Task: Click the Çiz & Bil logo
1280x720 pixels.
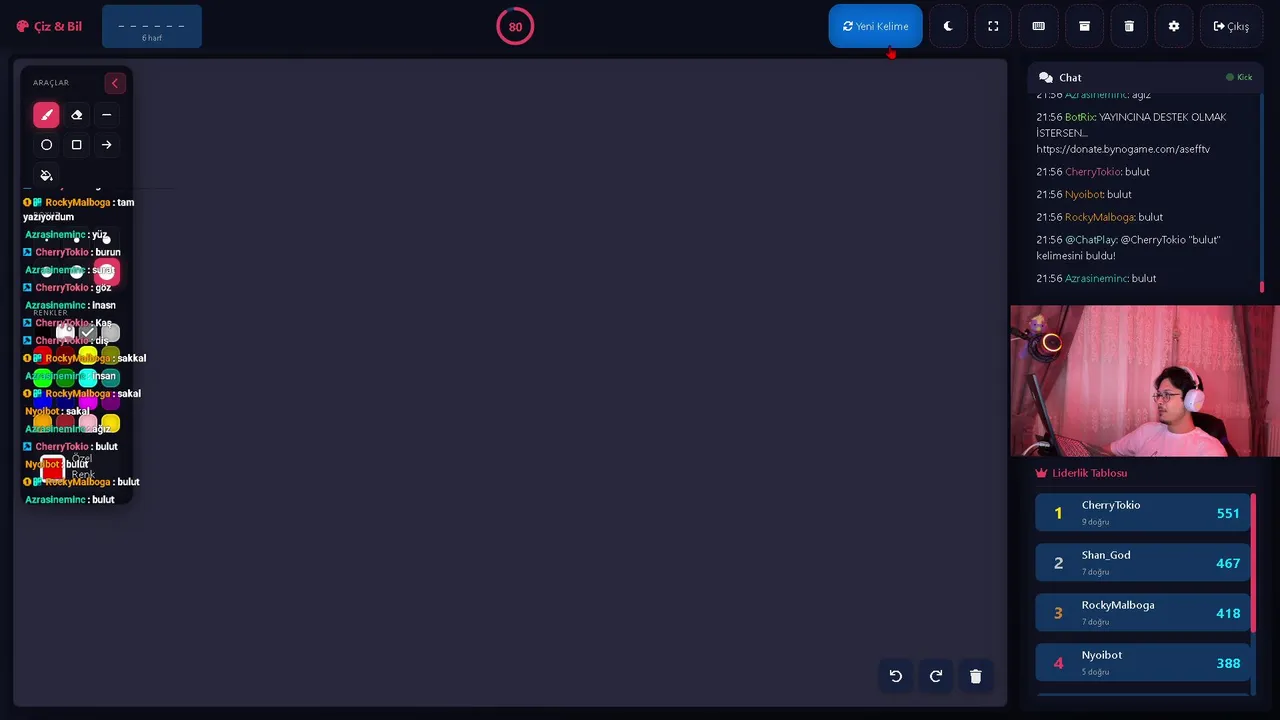Action: (x=49, y=26)
